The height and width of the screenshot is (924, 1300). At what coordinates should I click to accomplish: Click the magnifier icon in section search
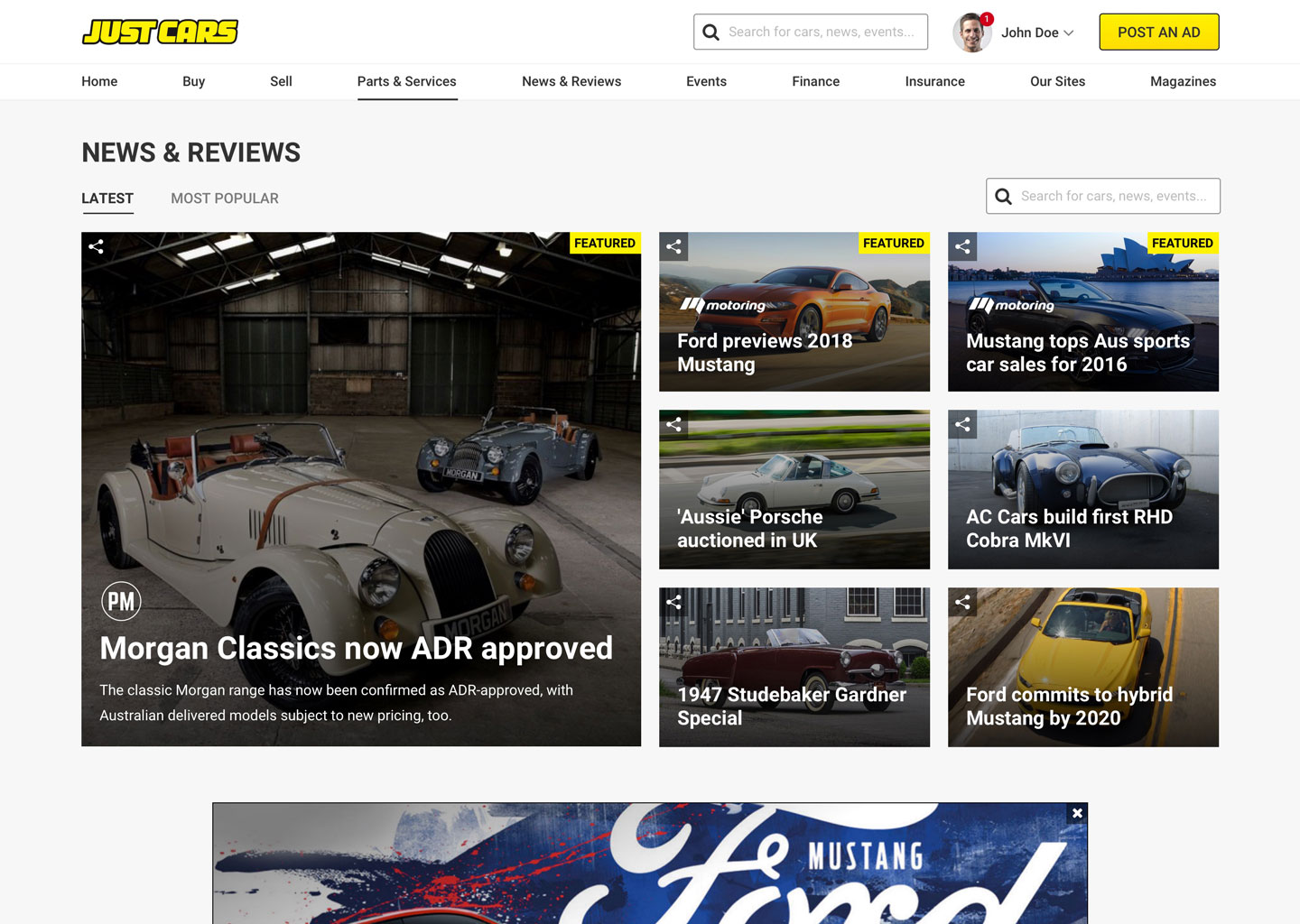point(1003,196)
